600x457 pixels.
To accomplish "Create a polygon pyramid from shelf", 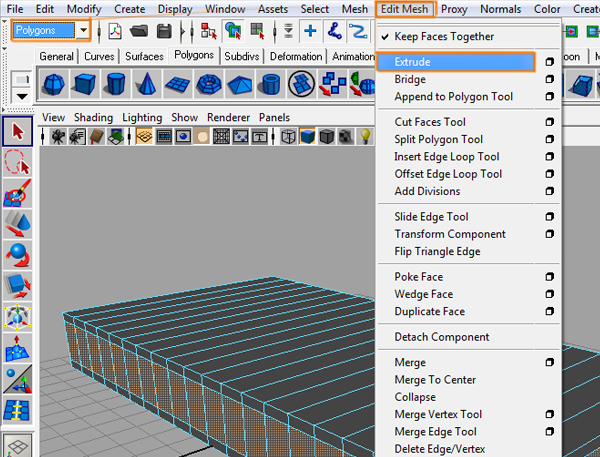I will [x=239, y=84].
